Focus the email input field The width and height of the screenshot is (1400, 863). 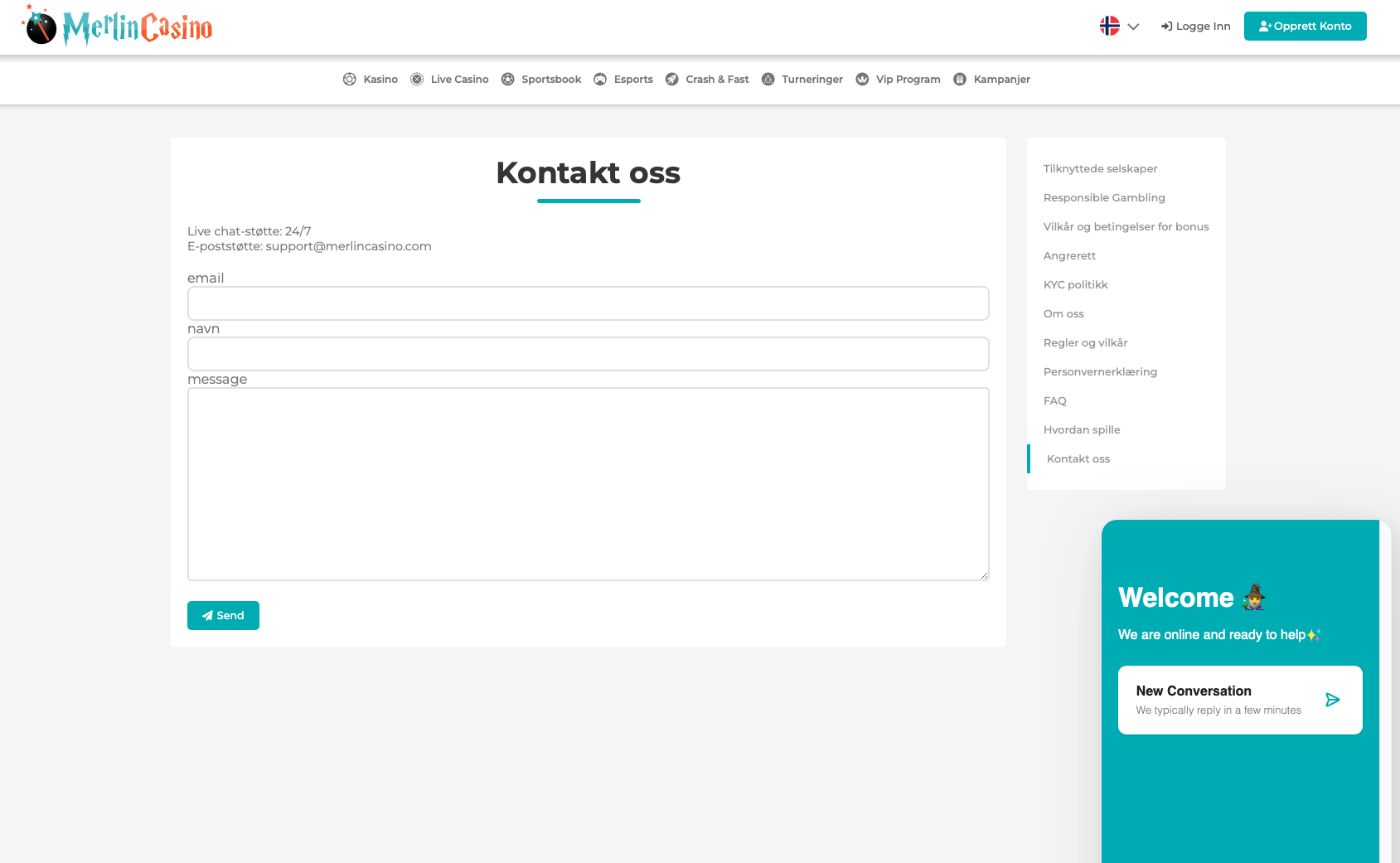click(x=588, y=303)
